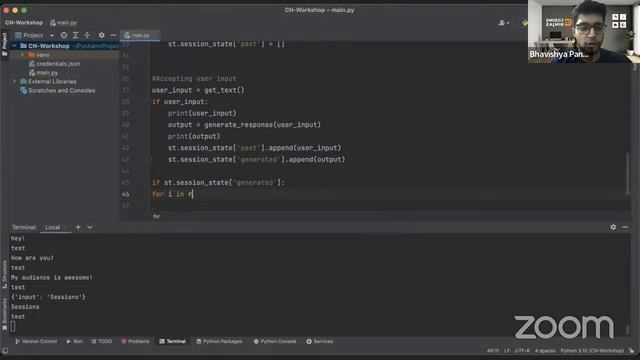Open Python Packages tool window
This screenshot has height=360, width=640.
click(x=219, y=341)
